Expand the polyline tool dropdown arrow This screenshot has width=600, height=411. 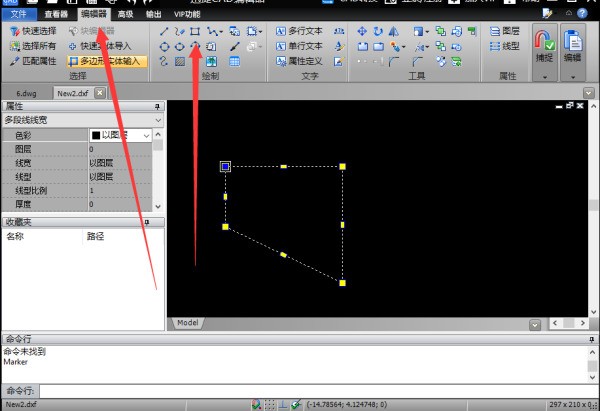[221, 32]
